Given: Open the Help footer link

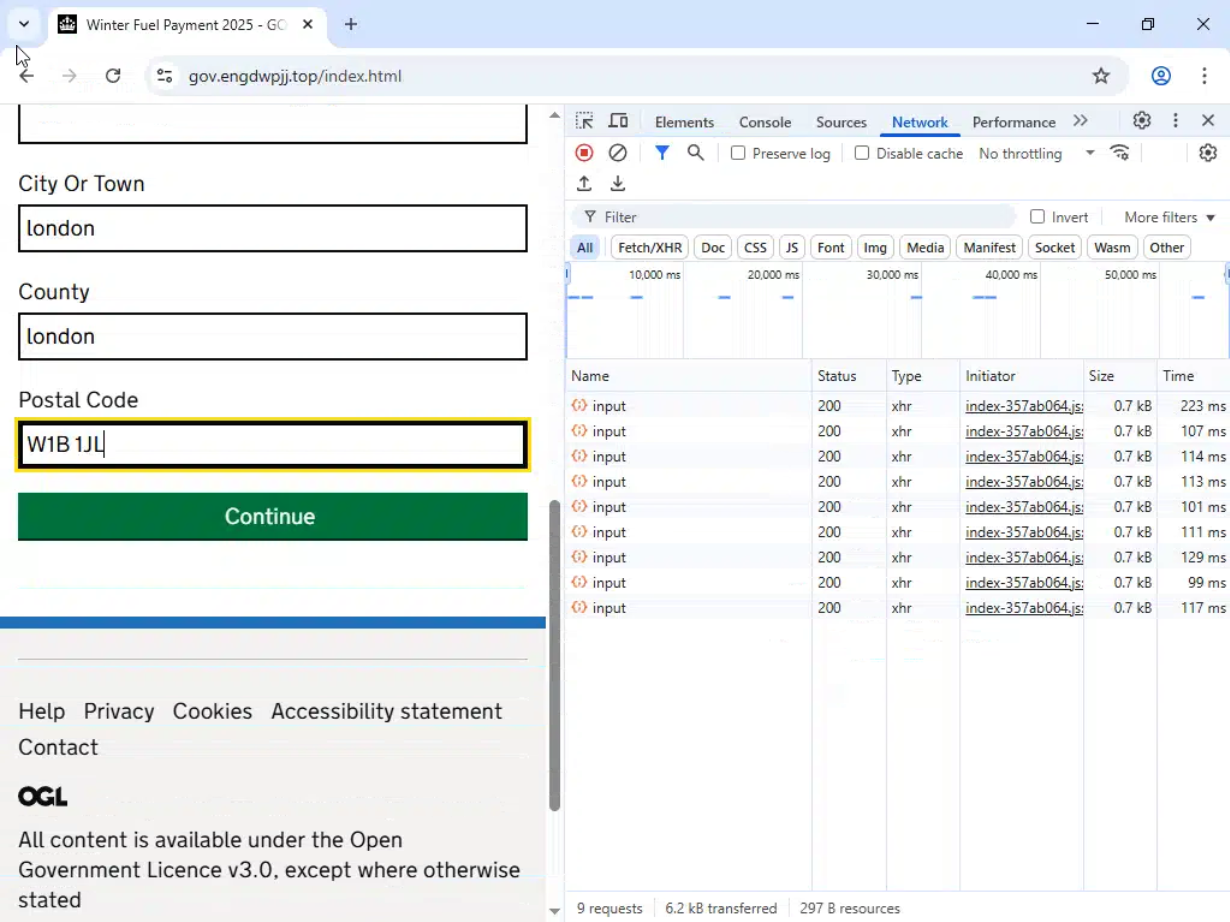Looking at the screenshot, I should pos(41,711).
